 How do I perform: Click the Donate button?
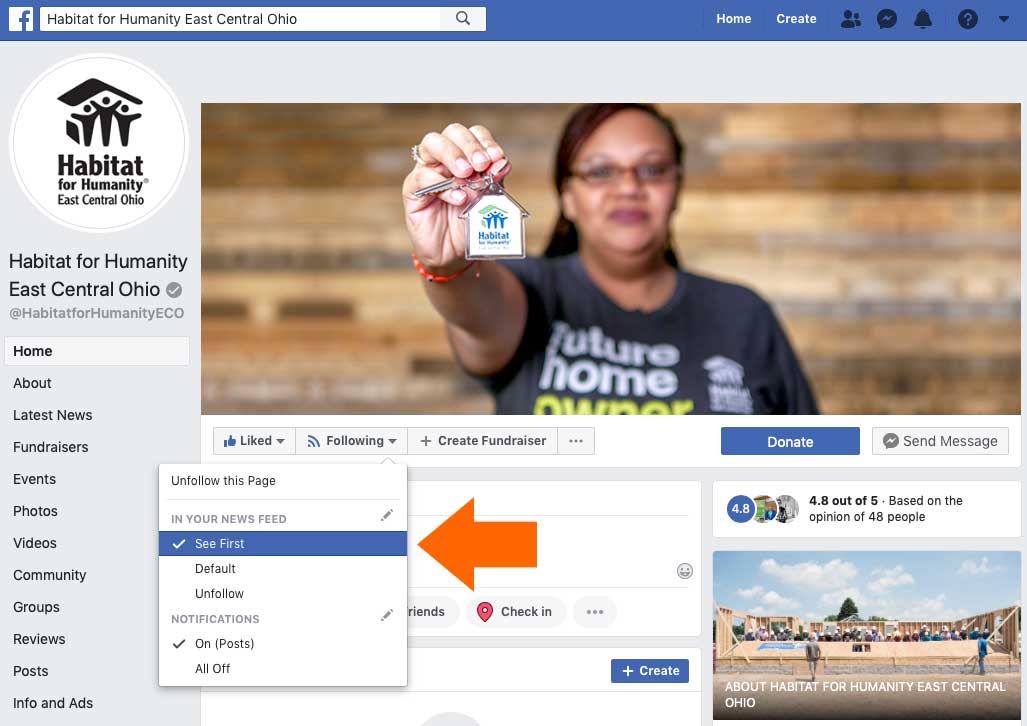790,442
